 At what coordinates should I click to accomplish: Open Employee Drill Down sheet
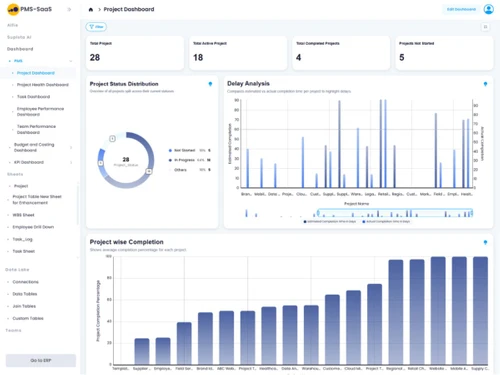pos(33,227)
